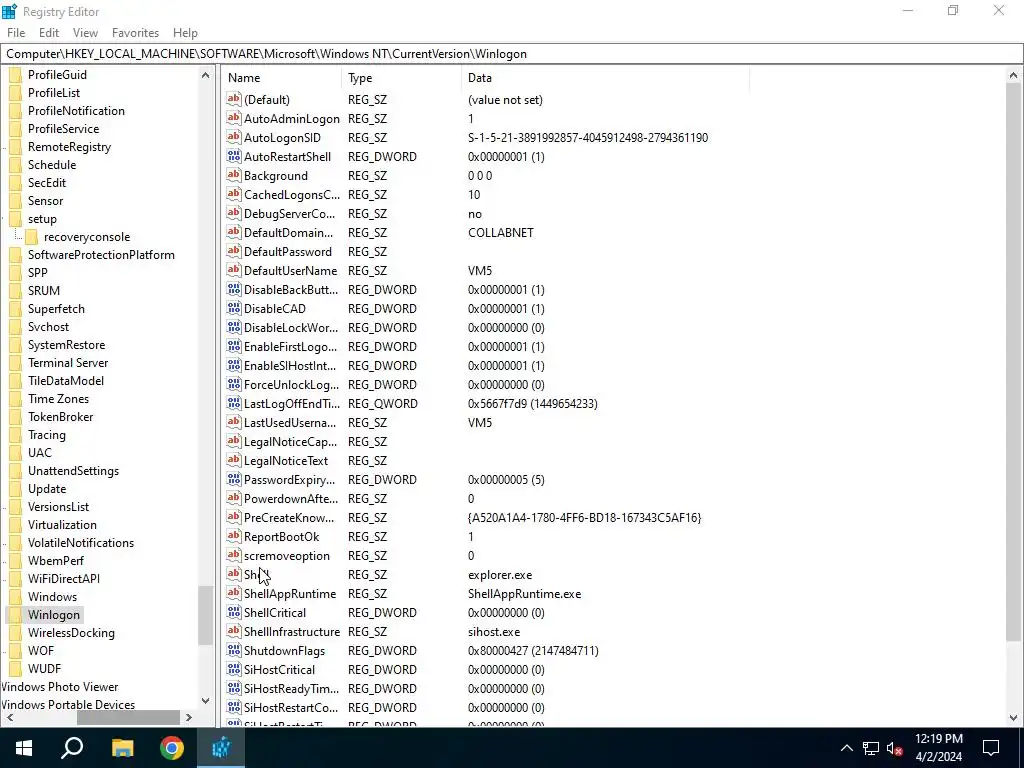This screenshot has width=1024, height=768.
Task: Click the ProfileList folder icon
Action: 16,93
